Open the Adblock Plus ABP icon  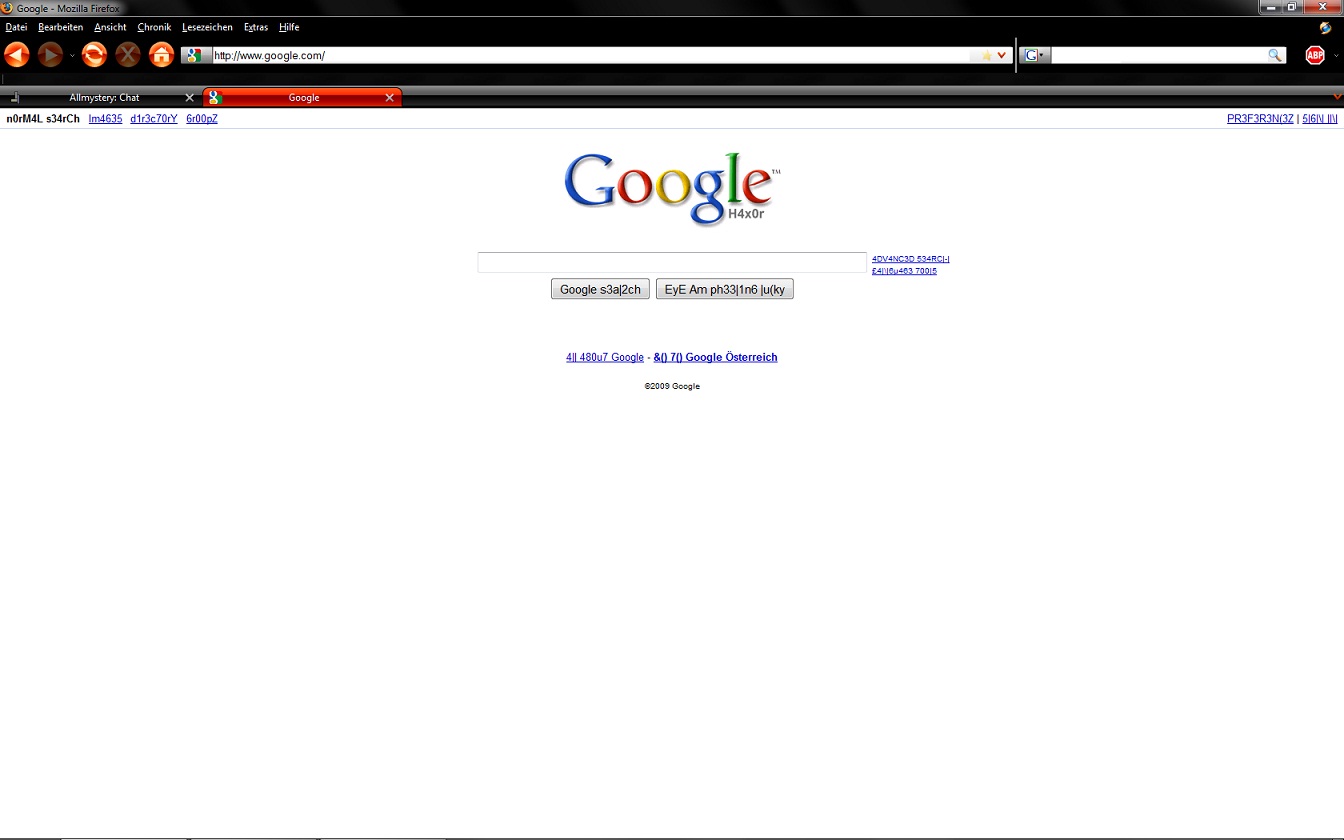click(1315, 56)
